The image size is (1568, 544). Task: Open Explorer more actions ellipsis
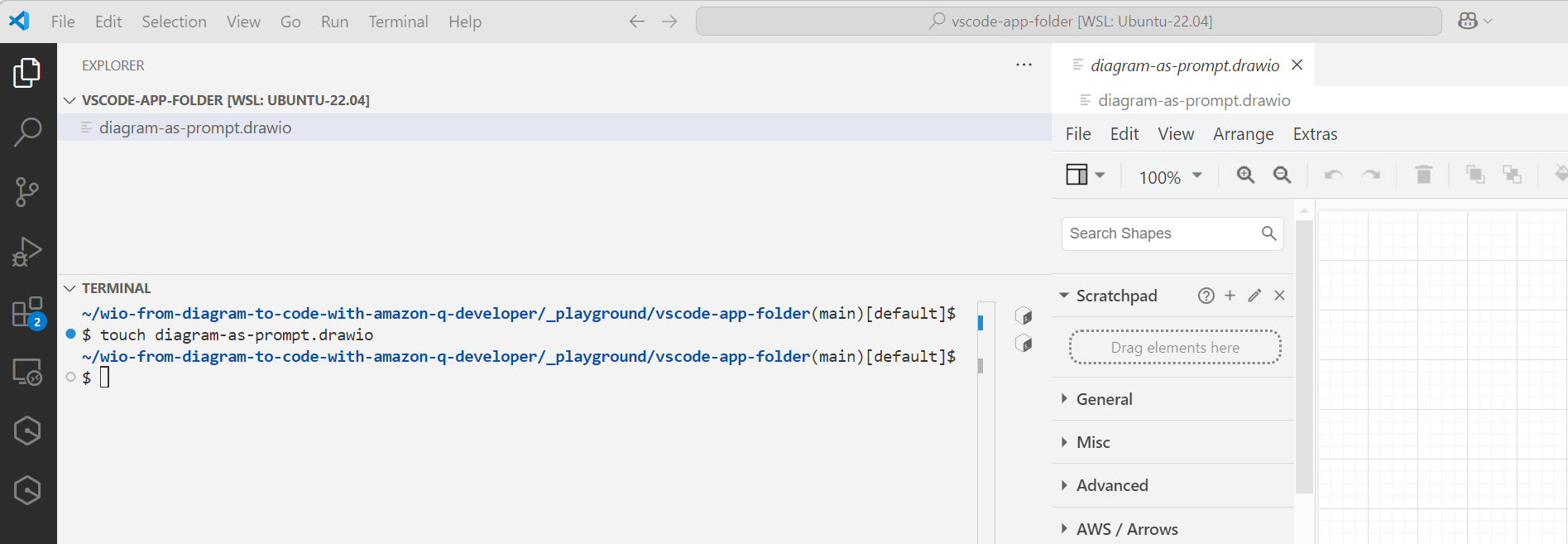[1024, 65]
